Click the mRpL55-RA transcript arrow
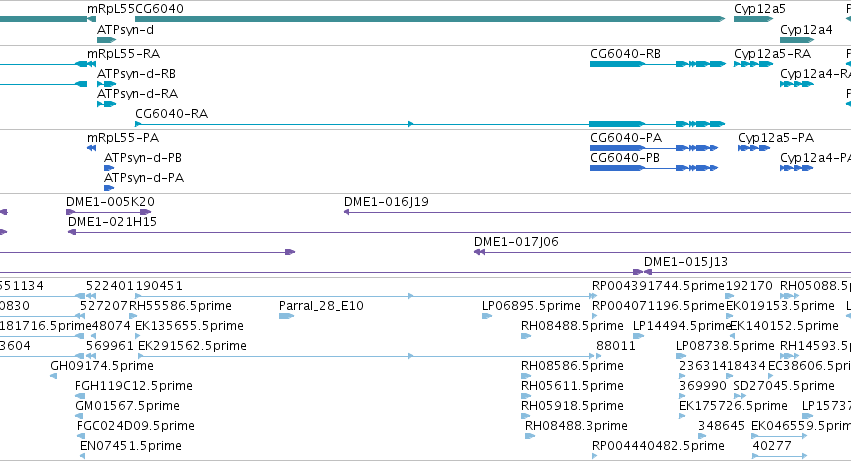The image size is (851, 461). click(x=81, y=64)
